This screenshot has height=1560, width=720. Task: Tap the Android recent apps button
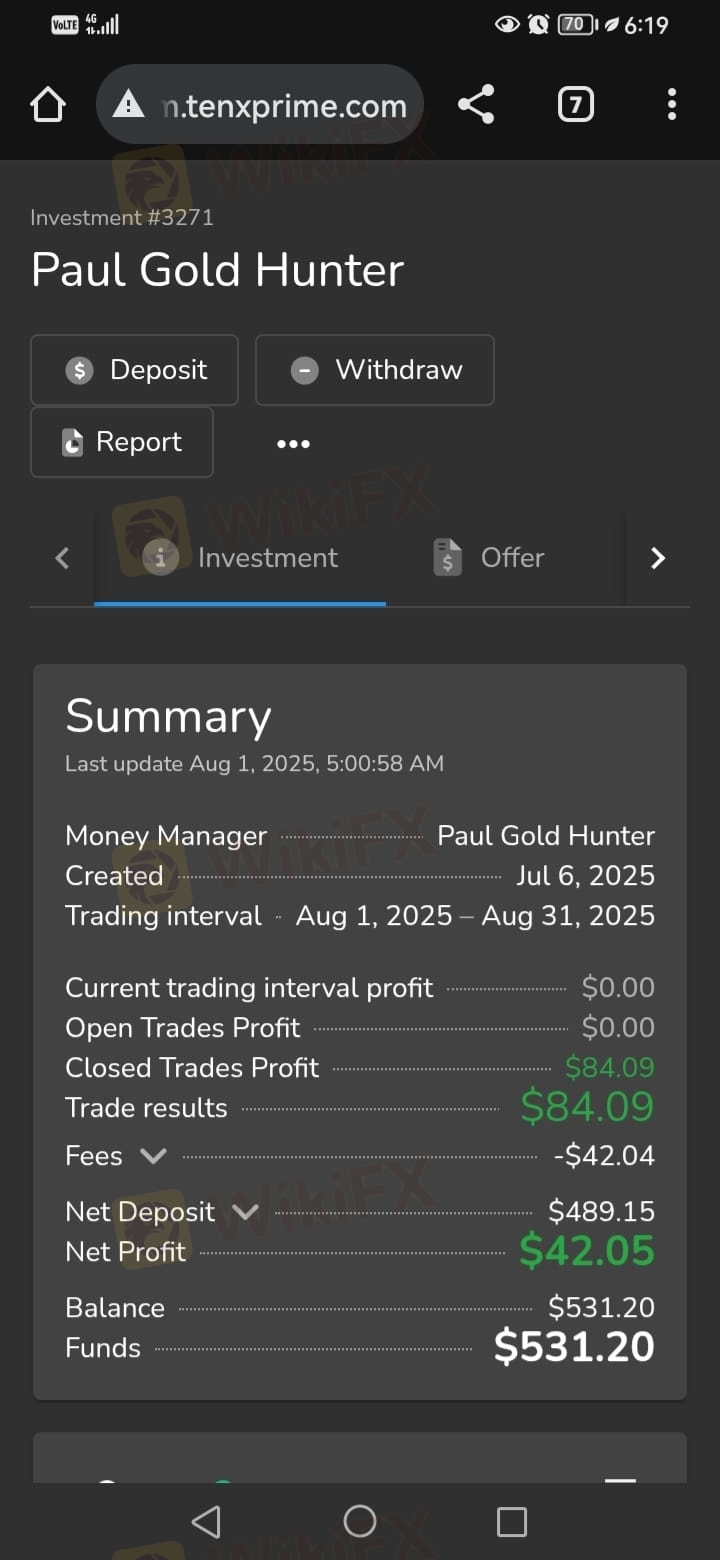tap(512, 1521)
